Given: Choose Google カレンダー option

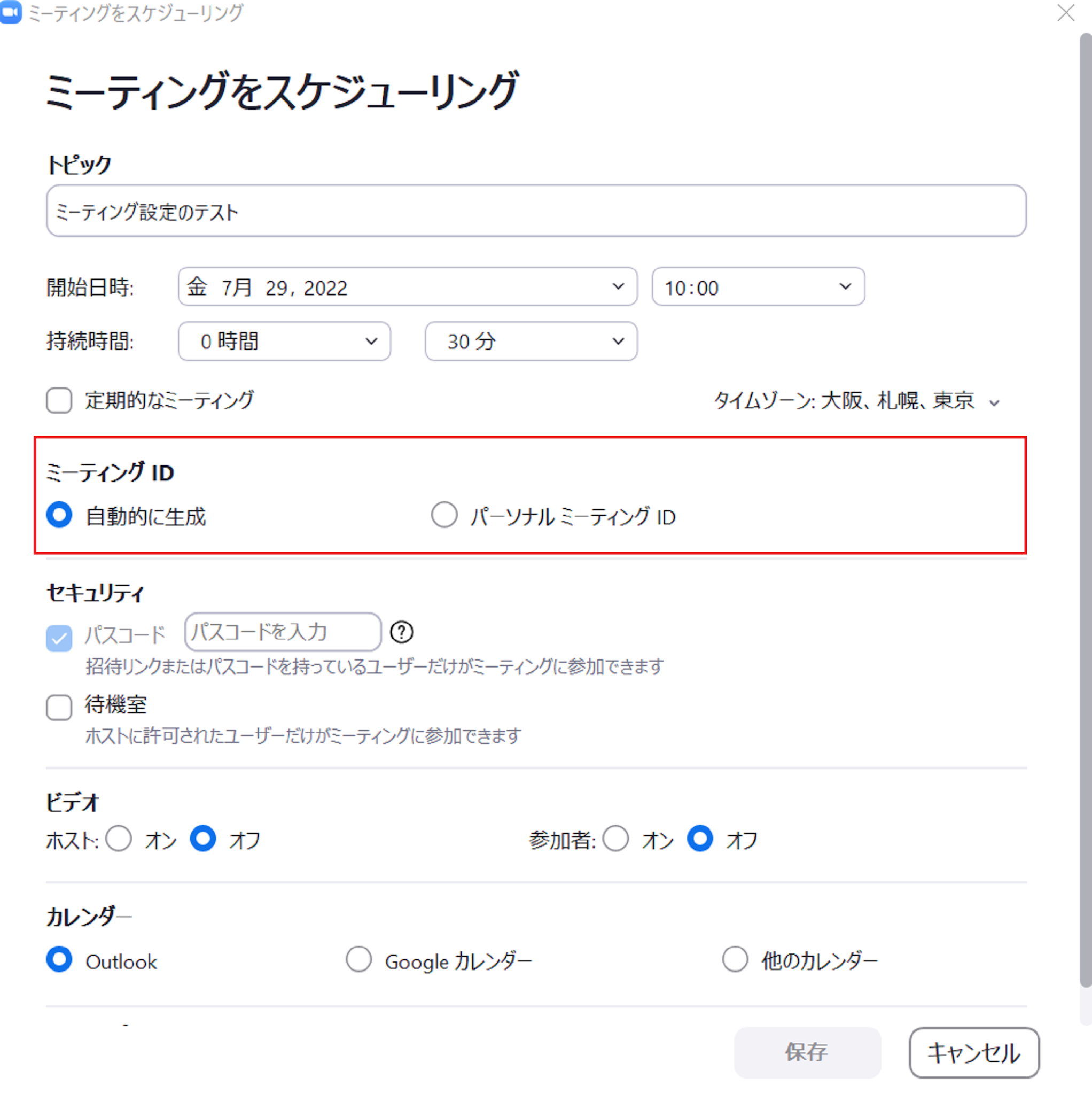Looking at the screenshot, I should coord(358,960).
